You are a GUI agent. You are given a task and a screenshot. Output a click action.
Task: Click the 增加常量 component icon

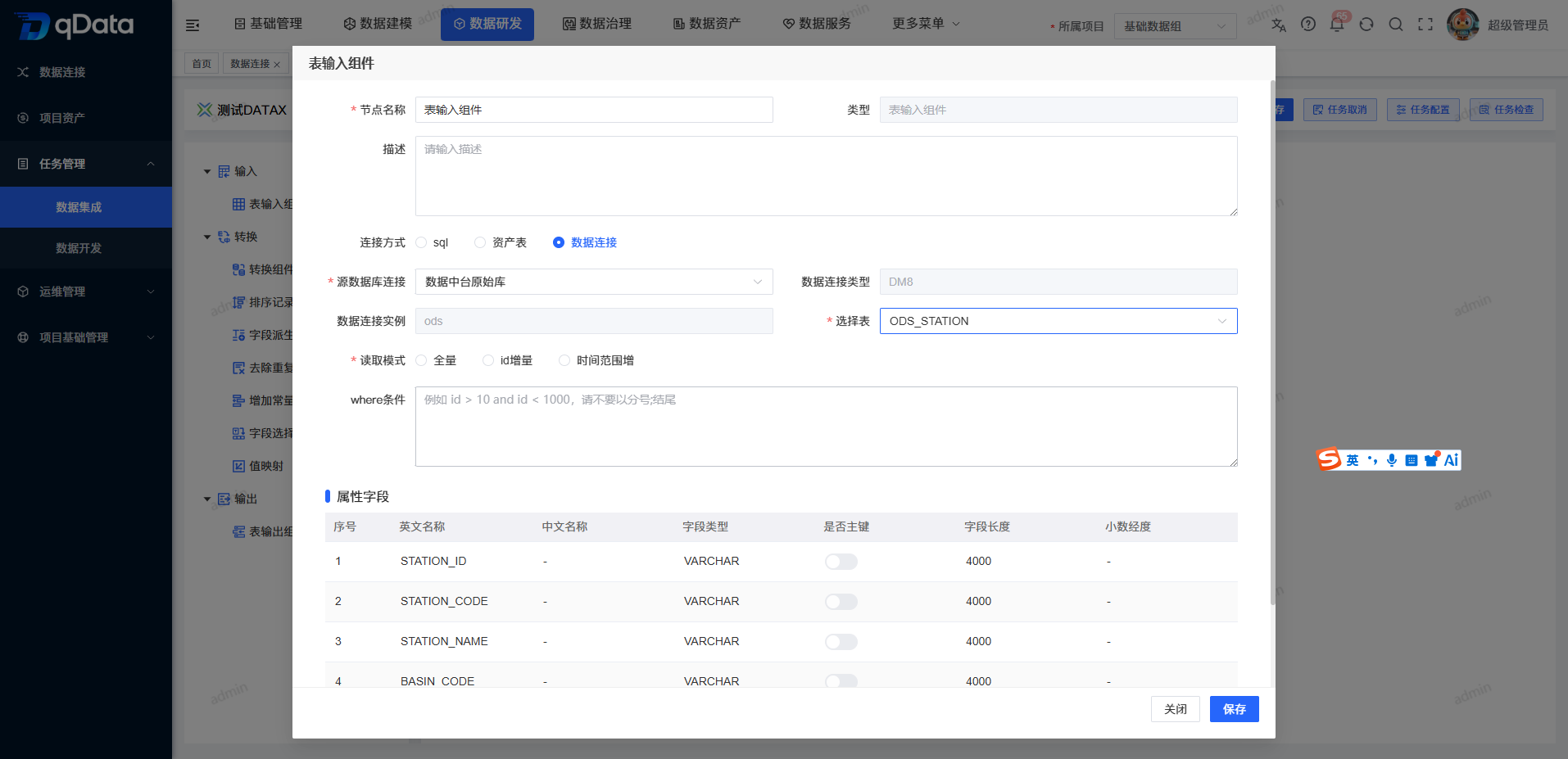click(238, 400)
